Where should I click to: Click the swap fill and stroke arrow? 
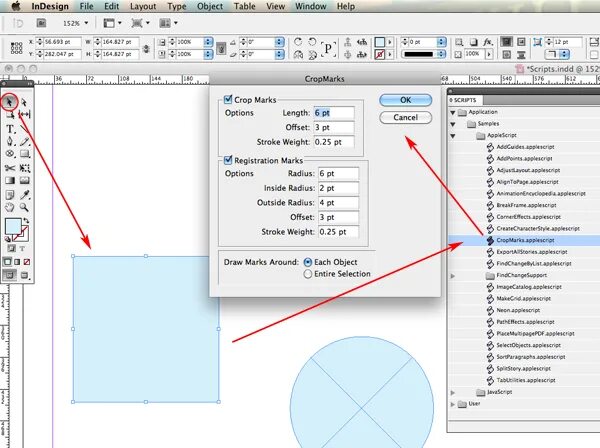click(x=26, y=221)
